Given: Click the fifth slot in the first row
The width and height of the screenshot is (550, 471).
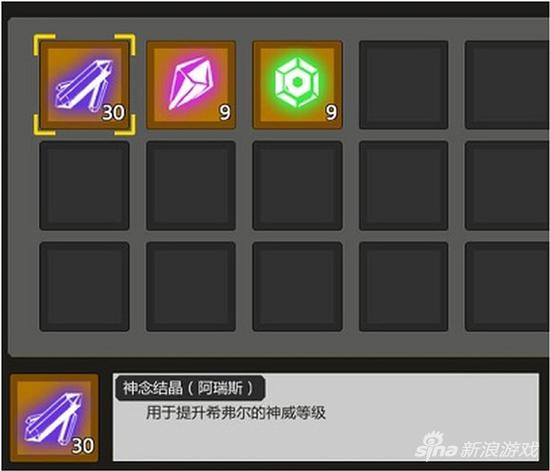Looking at the screenshot, I should click(x=508, y=85).
